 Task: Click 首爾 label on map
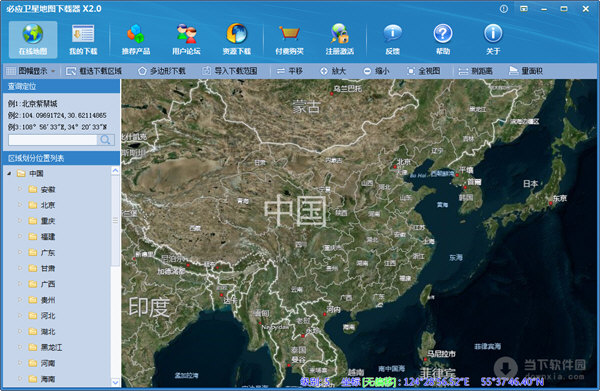pyautogui.click(x=474, y=182)
